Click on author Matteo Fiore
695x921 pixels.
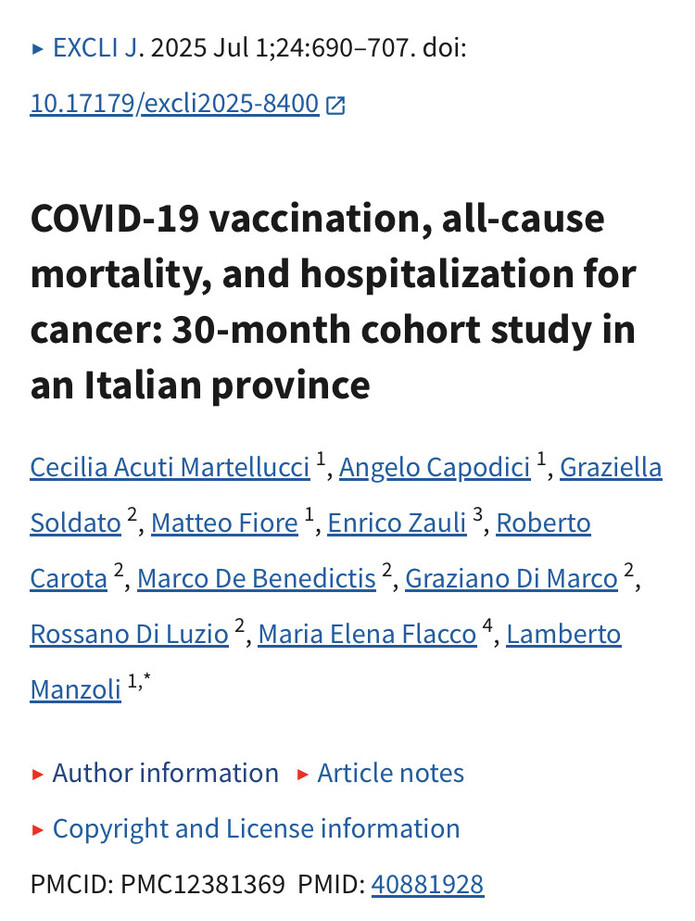(x=224, y=523)
